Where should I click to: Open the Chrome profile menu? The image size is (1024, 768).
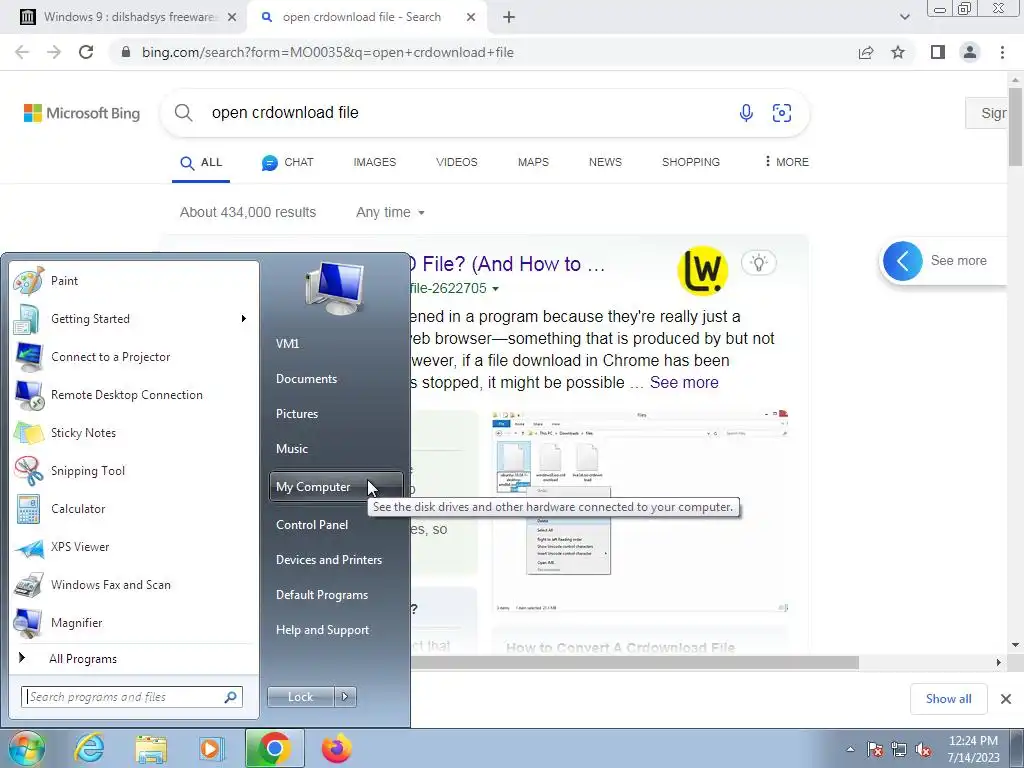(970, 52)
